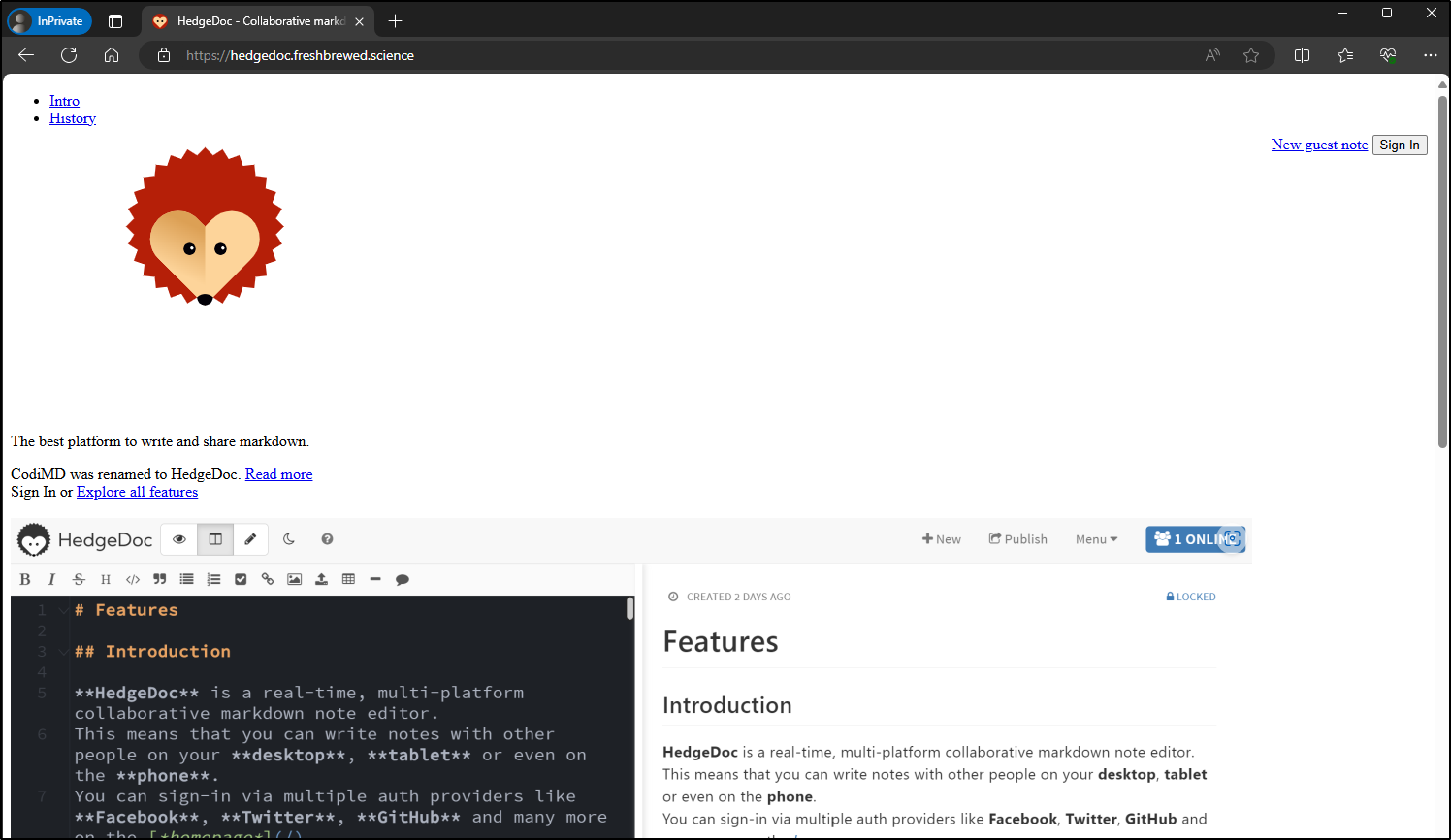1451x840 pixels.
Task: Apply italic formatting in editor toolbar
Action: tap(51, 579)
